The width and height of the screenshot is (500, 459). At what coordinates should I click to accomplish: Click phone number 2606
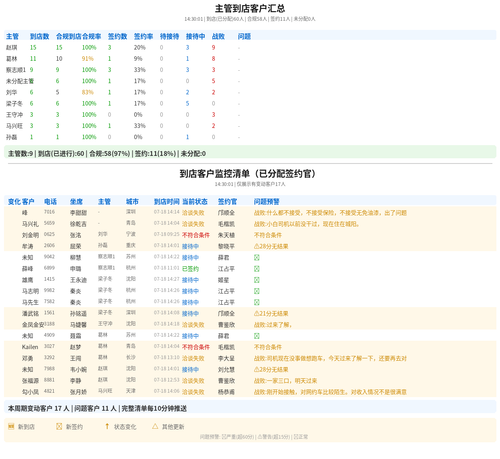(x=49, y=245)
